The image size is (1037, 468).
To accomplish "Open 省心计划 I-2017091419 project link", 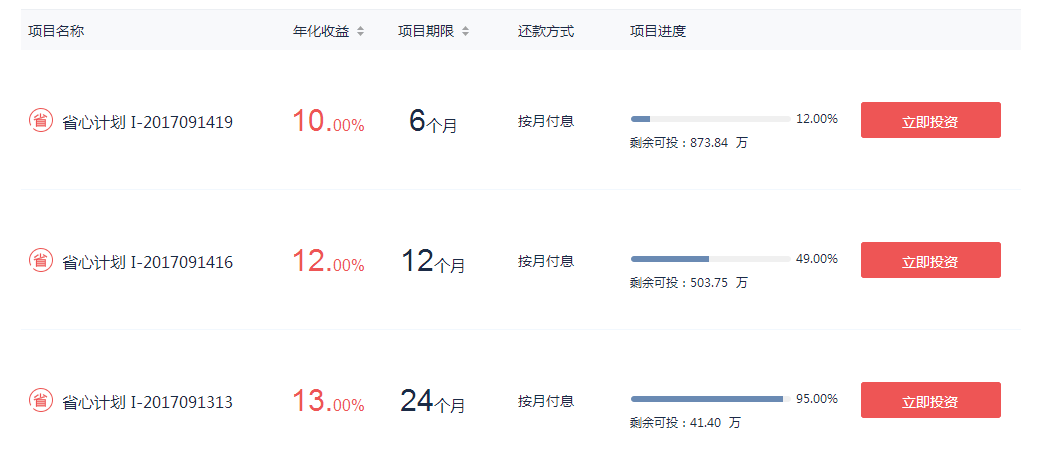I will (147, 122).
